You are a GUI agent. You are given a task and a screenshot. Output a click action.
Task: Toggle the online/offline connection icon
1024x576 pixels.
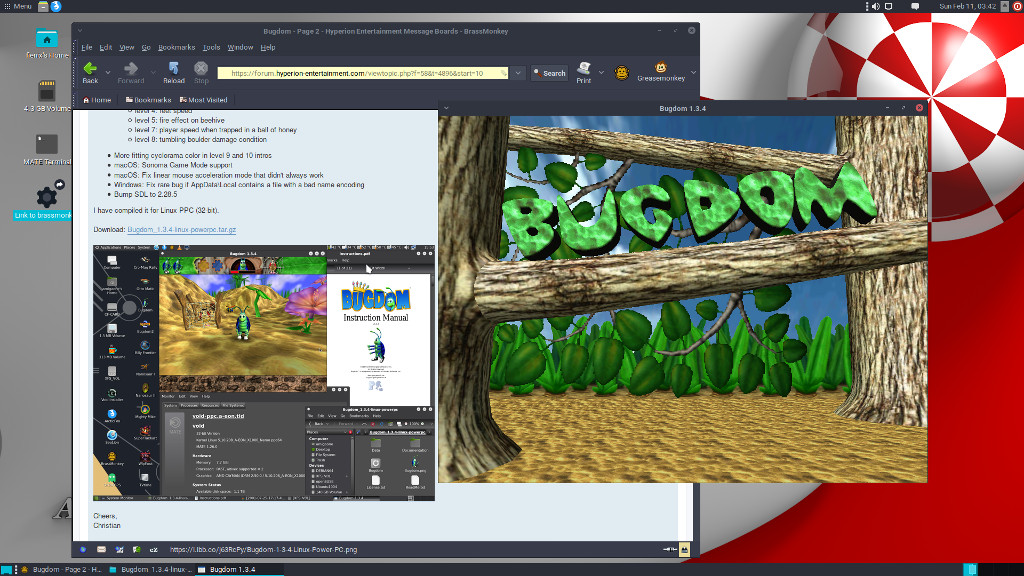(669, 549)
